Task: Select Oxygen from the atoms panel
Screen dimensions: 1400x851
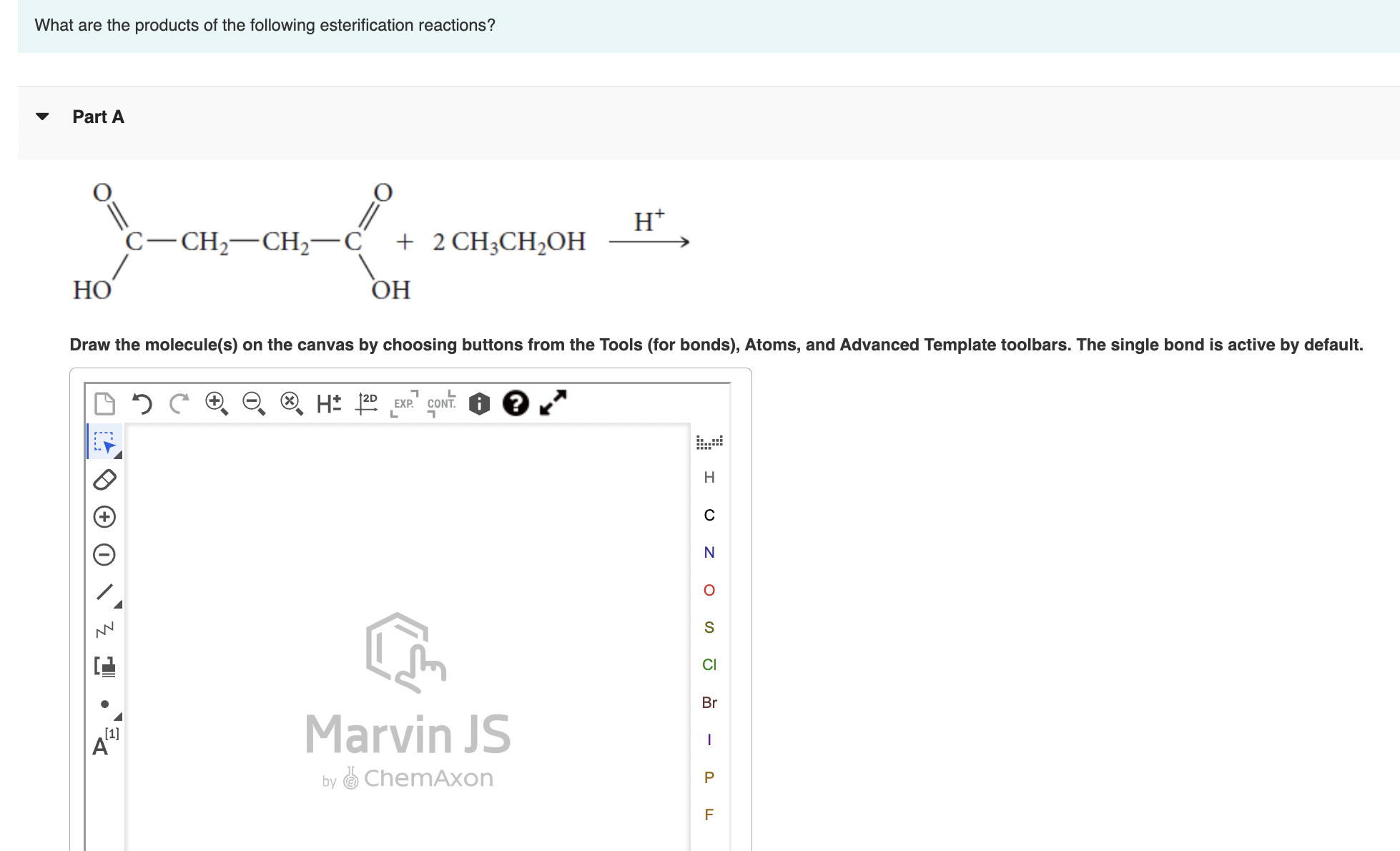Action: 709,589
